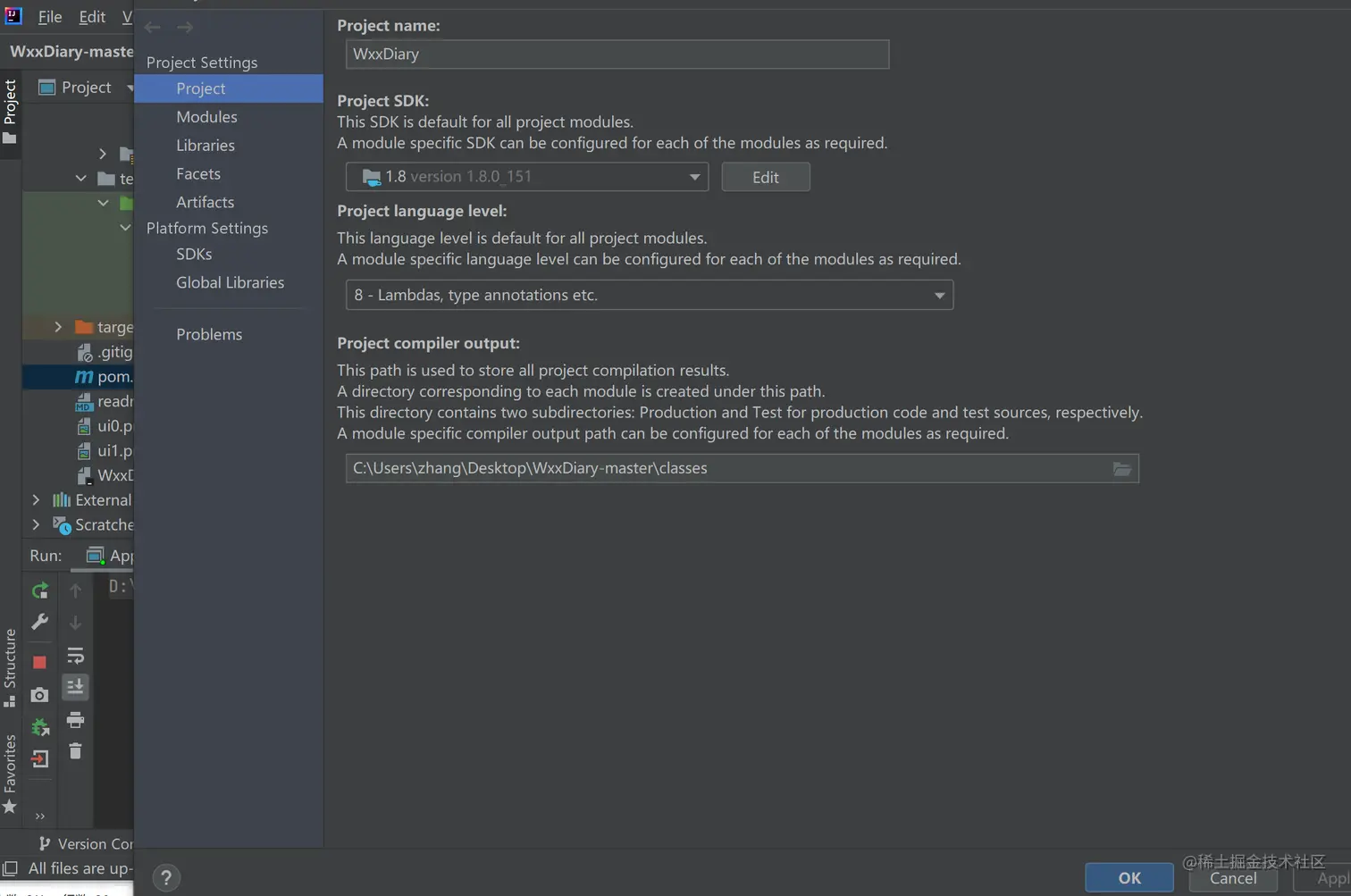Open the Project SDK dropdown
This screenshot has width=1351, height=896.
point(527,177)
